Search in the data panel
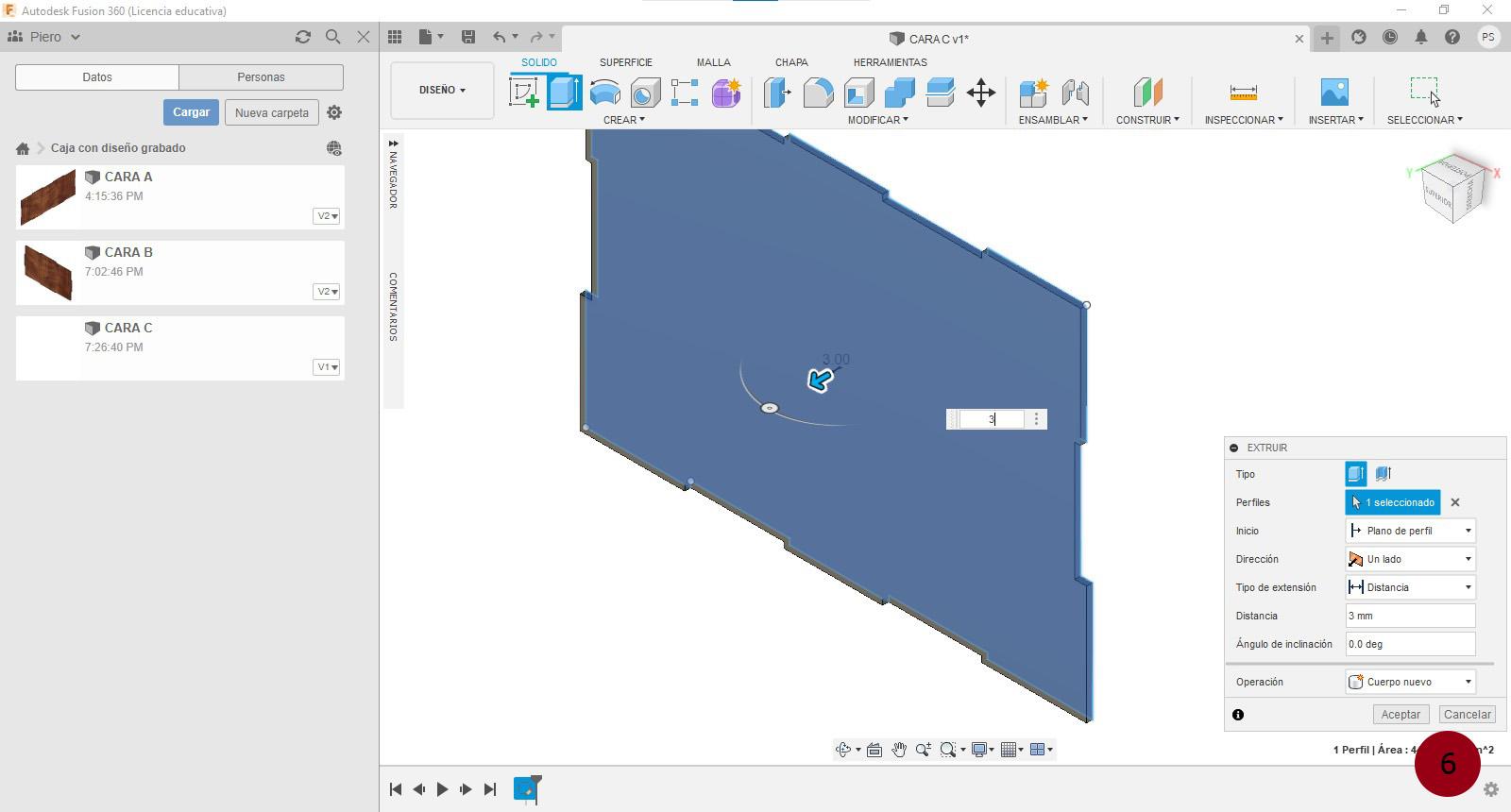The image size is (1511, 812). click(332, 37)
